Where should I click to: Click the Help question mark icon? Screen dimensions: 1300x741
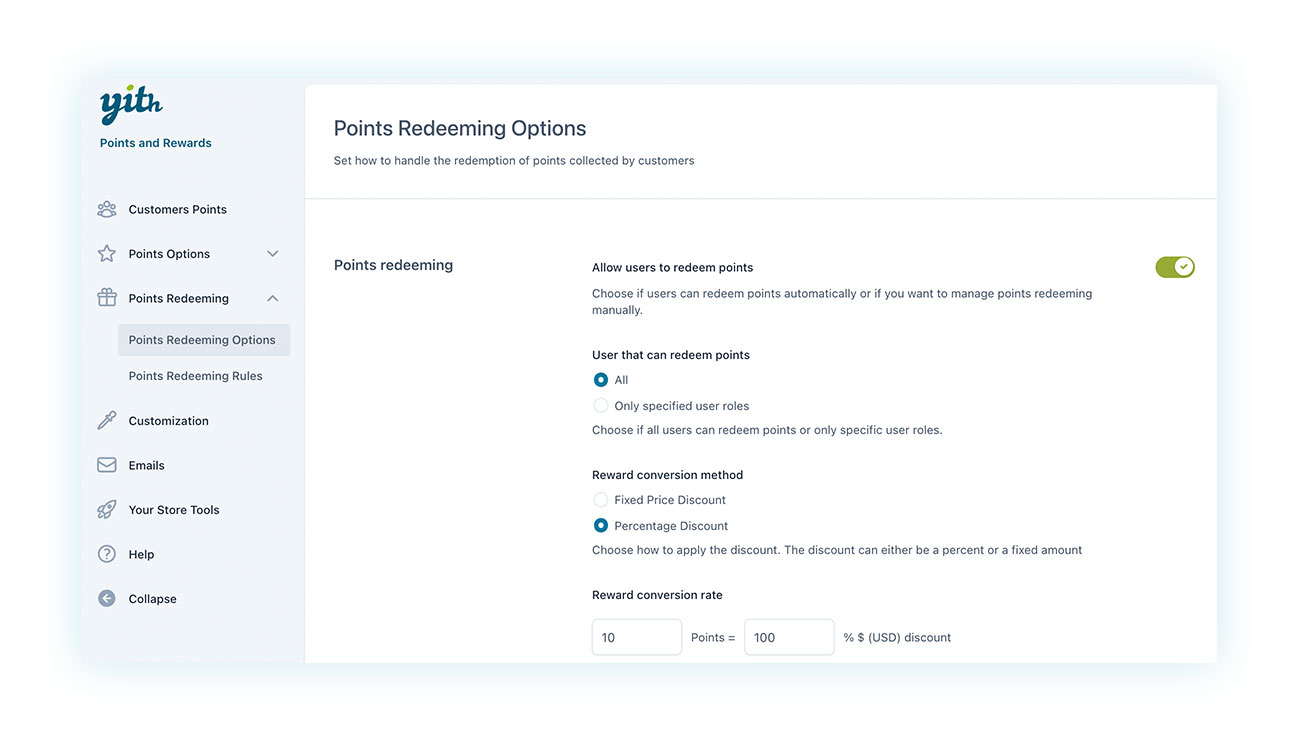click(x=107, y=553)
